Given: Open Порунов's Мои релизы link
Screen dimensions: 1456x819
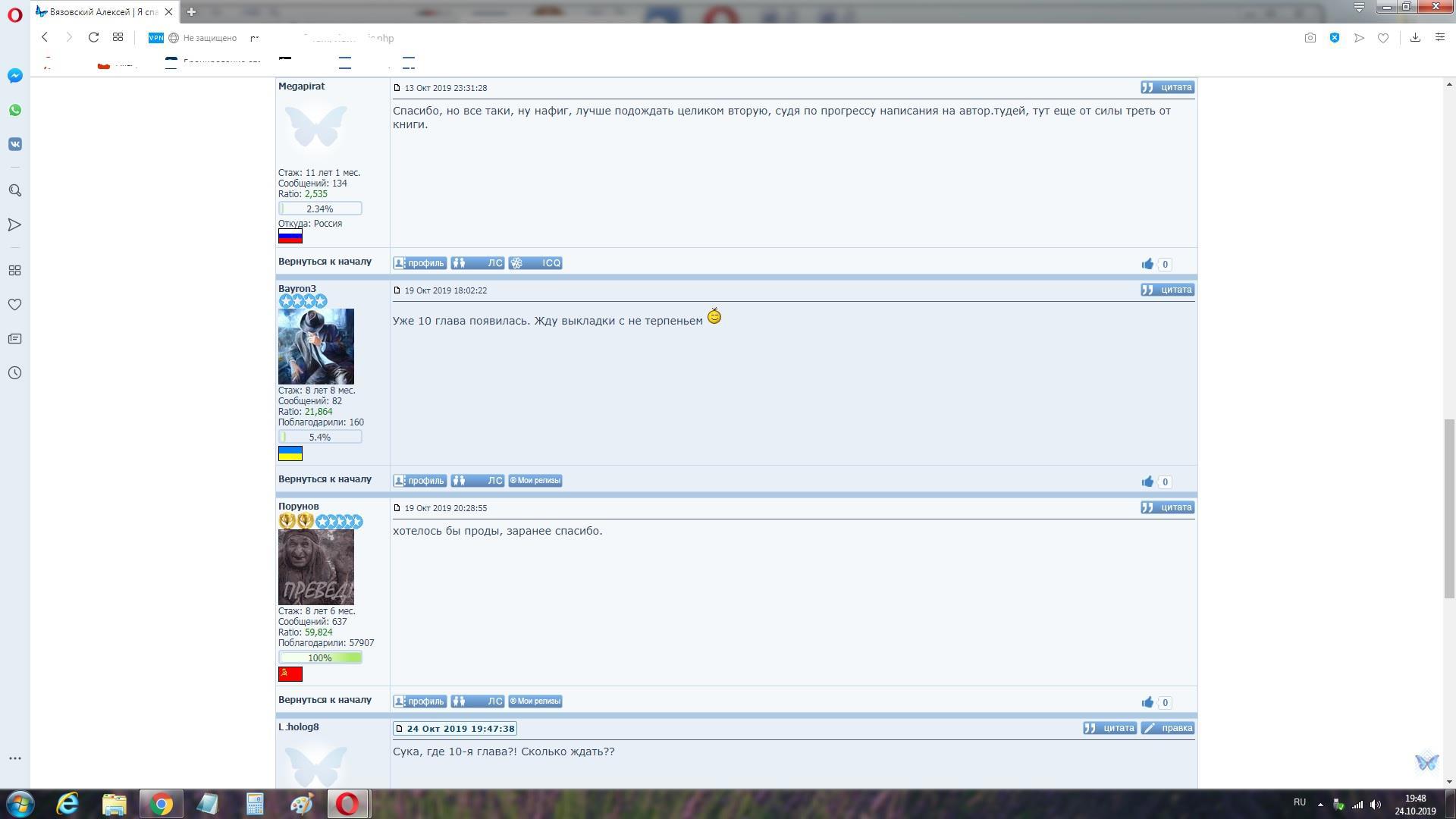Looking at the screenshot, I should [535, 701].
